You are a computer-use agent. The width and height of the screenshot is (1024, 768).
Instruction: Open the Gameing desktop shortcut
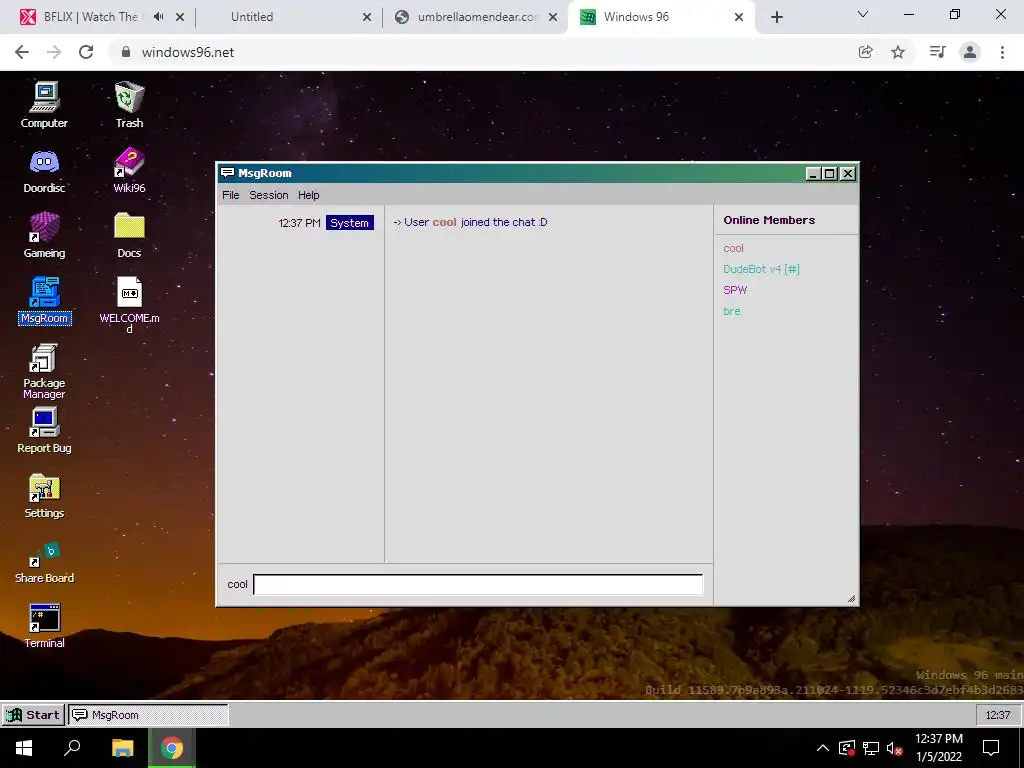44,235
